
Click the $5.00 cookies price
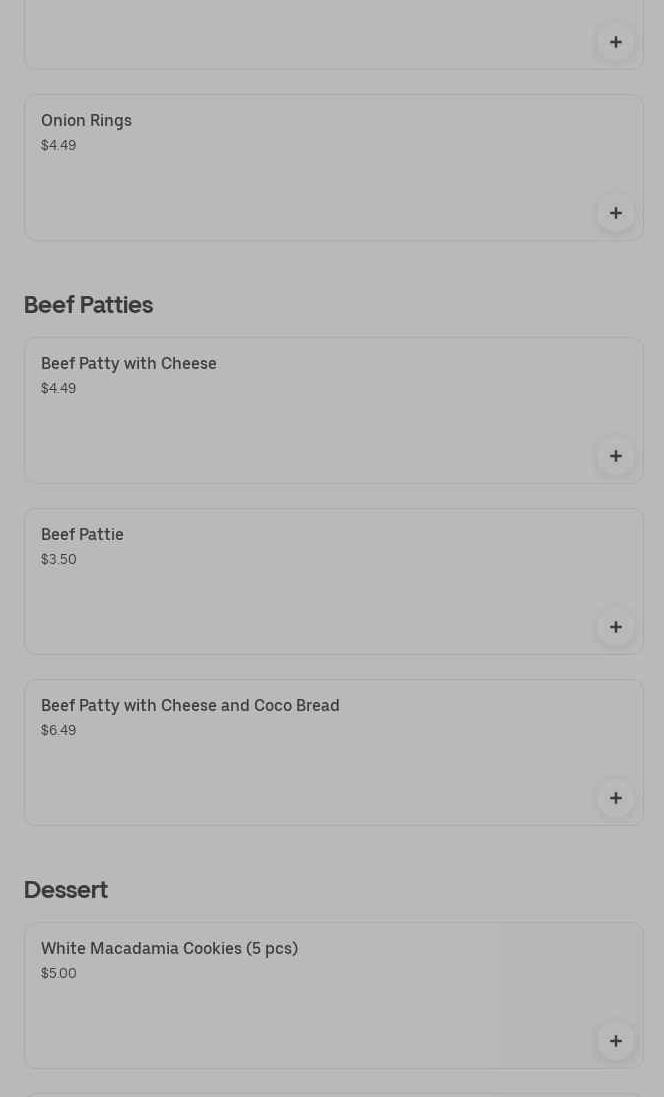click(x=58, y=973)
